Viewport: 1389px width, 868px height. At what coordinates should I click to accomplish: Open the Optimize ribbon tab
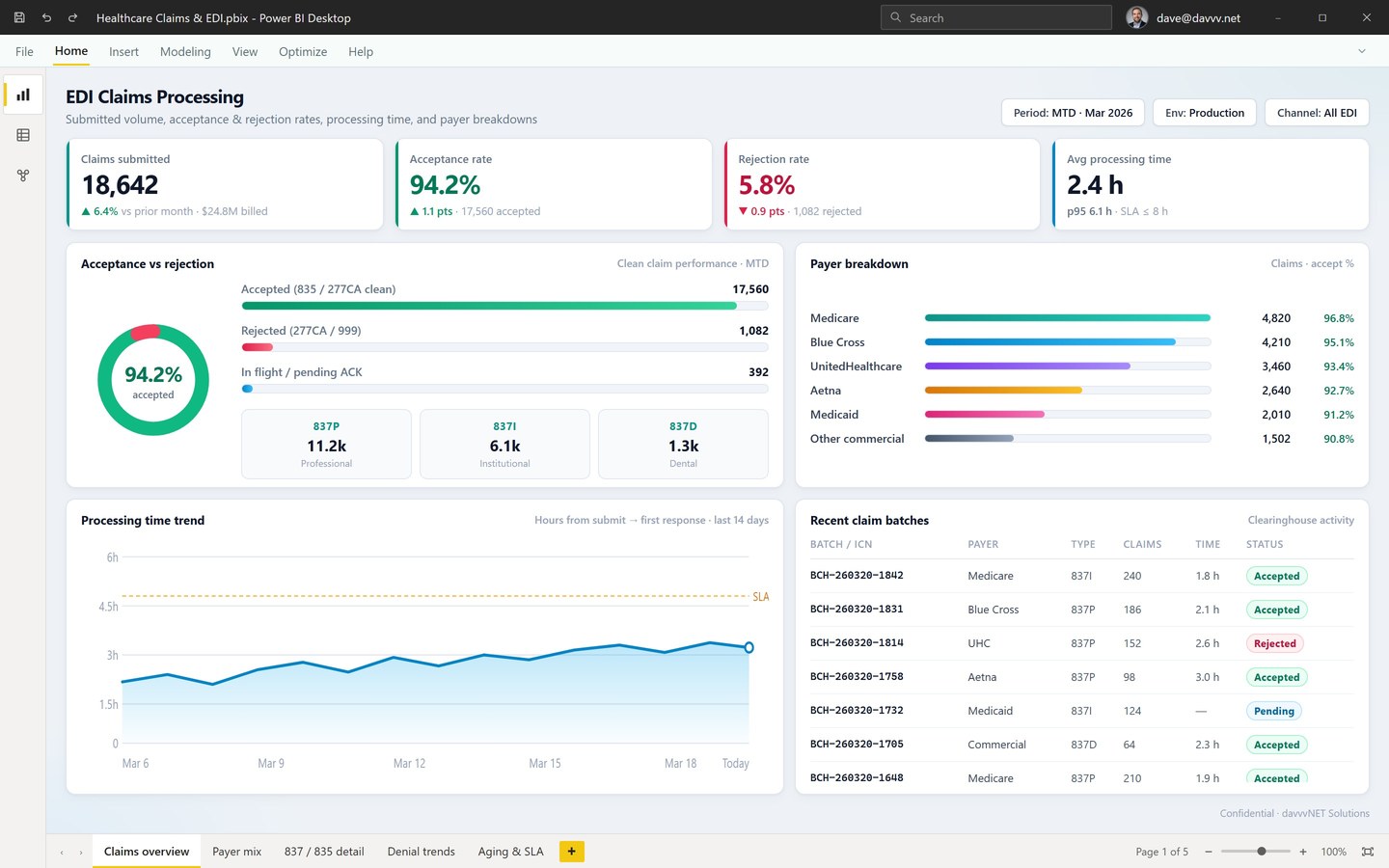point(303,52)
